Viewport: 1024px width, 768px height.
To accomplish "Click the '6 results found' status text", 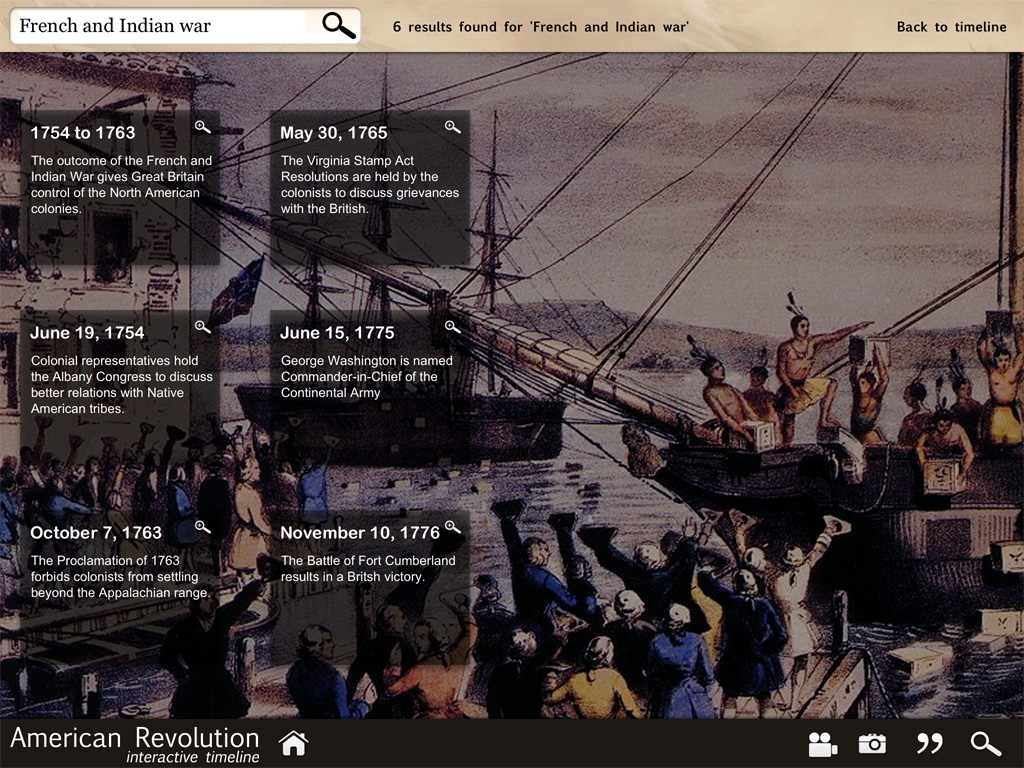I will (x=541, y=27).
